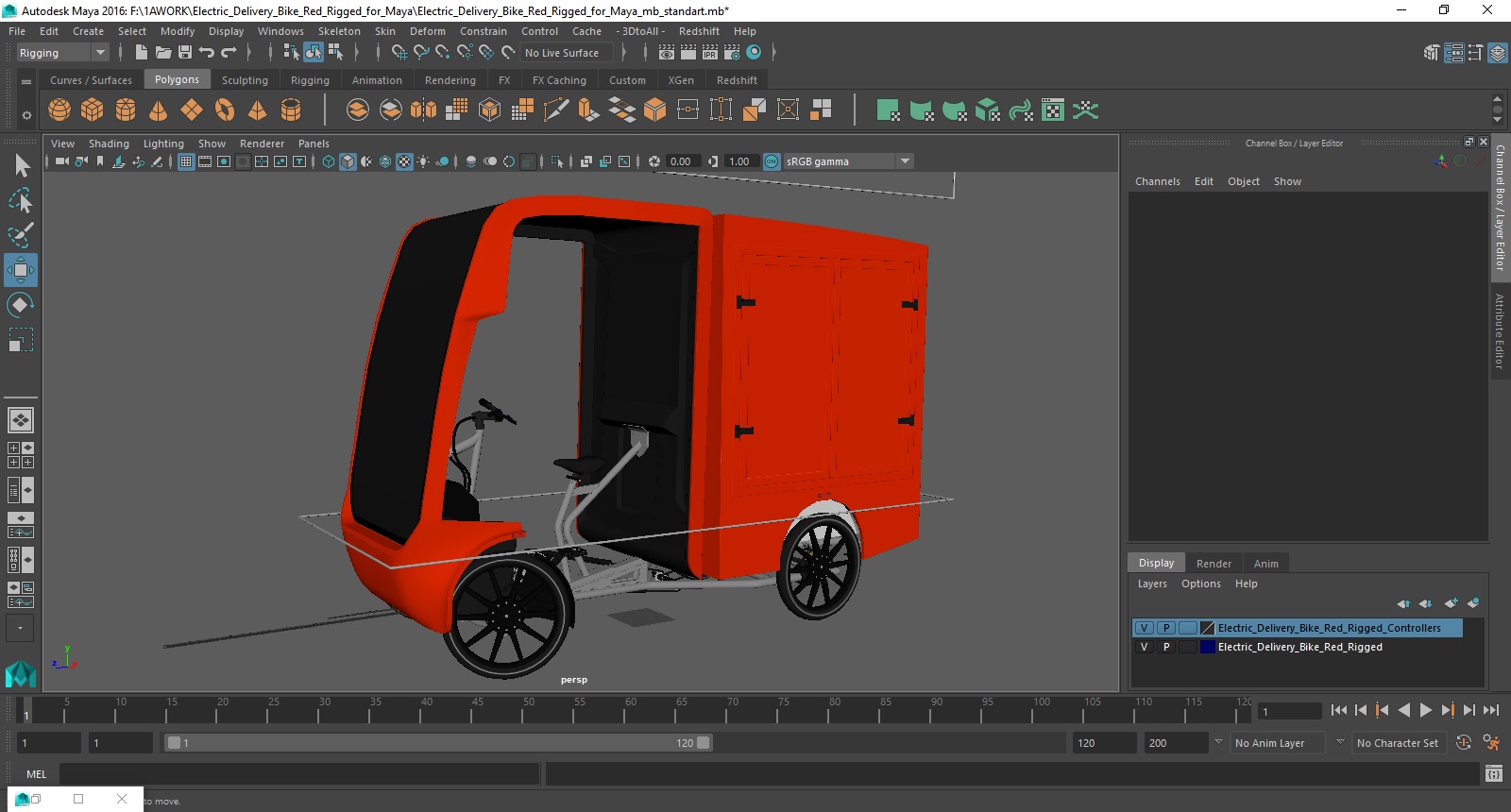Click the New Scene icon

[141, 53]
